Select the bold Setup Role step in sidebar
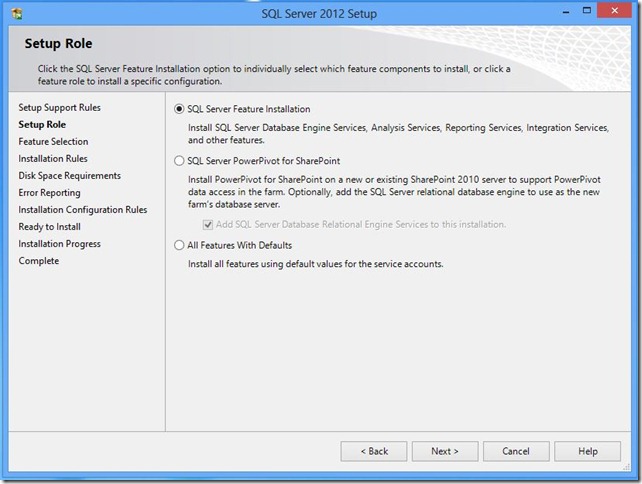The width and height of the screenshot is (642, 484). (x=42, y=124)
